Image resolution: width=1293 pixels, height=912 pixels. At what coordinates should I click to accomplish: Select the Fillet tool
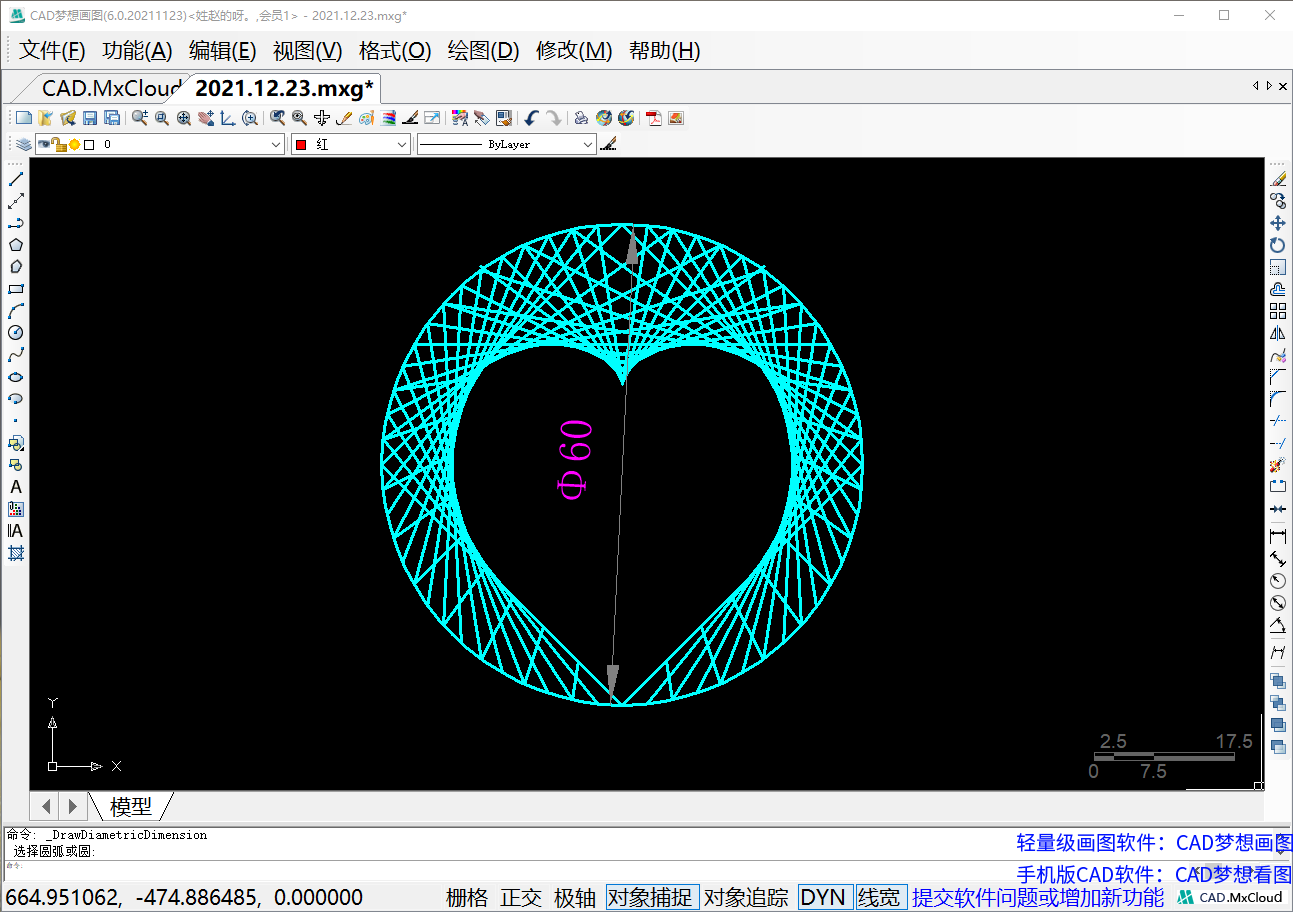pyautogui.click(x=1278, y=399)
